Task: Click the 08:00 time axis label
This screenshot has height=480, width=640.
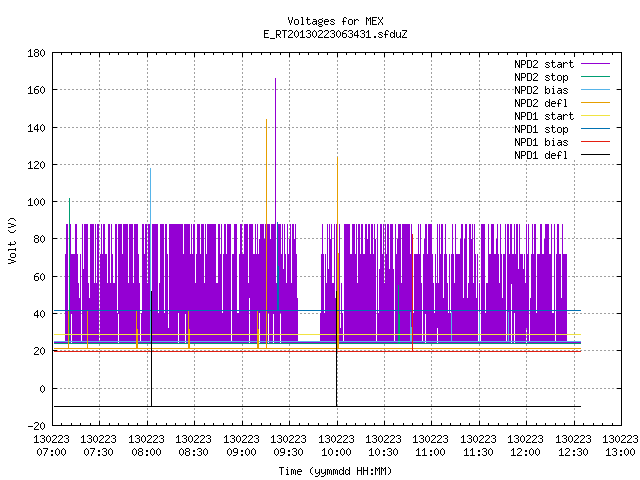Action: 146,452
